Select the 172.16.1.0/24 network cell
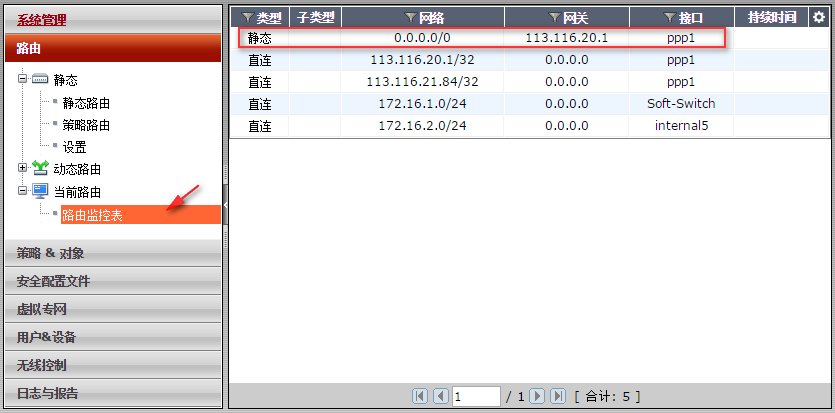The image size is (835, 413). (422, 104)
